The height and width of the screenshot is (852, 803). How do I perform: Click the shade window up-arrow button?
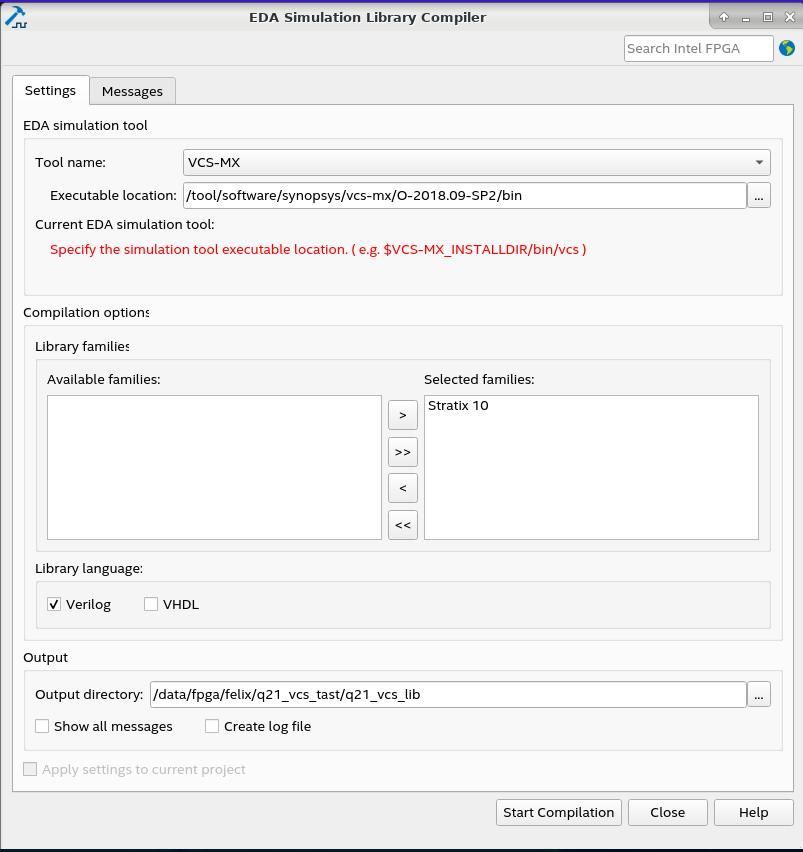(724, 17)
